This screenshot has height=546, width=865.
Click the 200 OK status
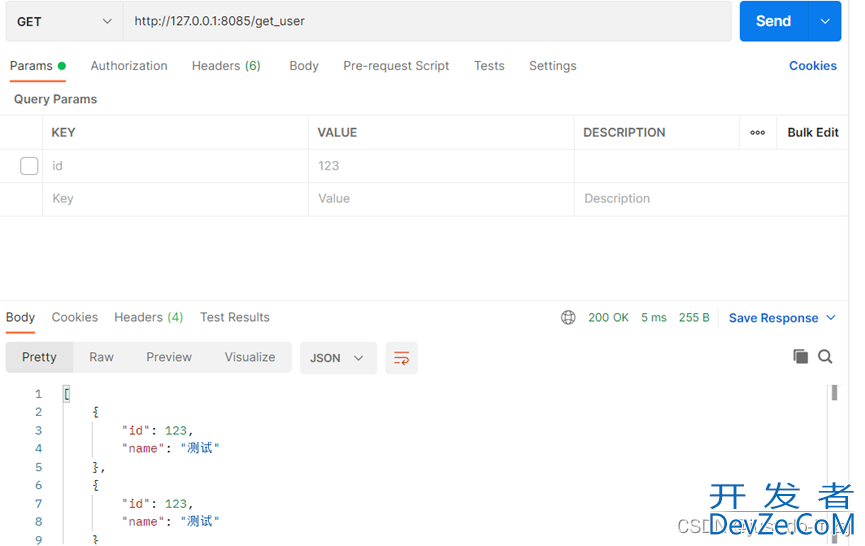tap(608, 318)
